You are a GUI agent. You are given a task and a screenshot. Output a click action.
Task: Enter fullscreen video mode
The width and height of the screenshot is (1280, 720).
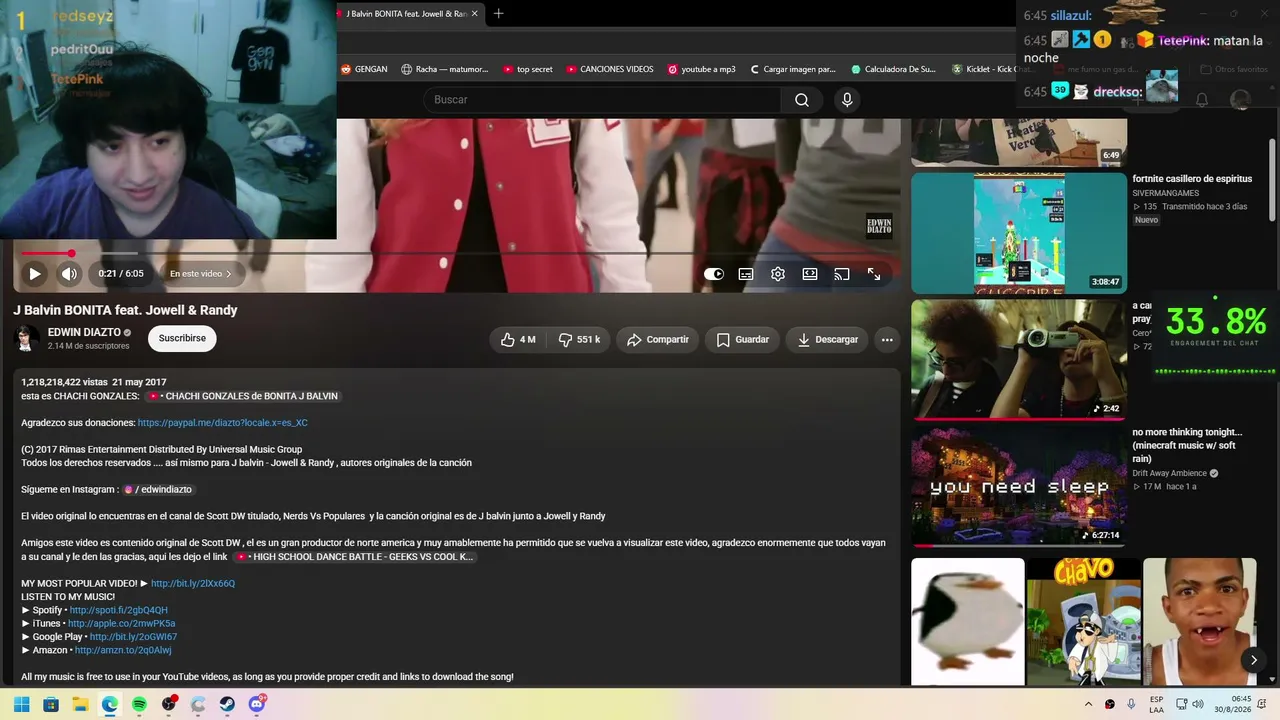click(x=874, y=274)
